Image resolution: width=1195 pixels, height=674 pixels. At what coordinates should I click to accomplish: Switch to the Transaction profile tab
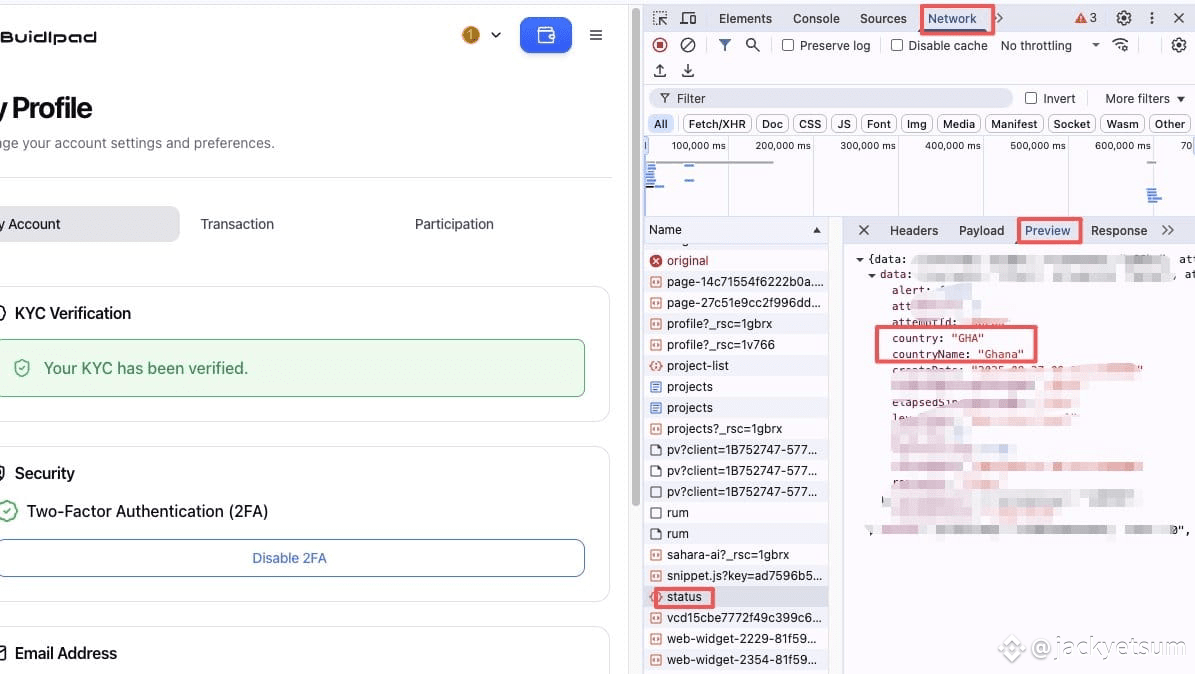[x=237, y=224]
